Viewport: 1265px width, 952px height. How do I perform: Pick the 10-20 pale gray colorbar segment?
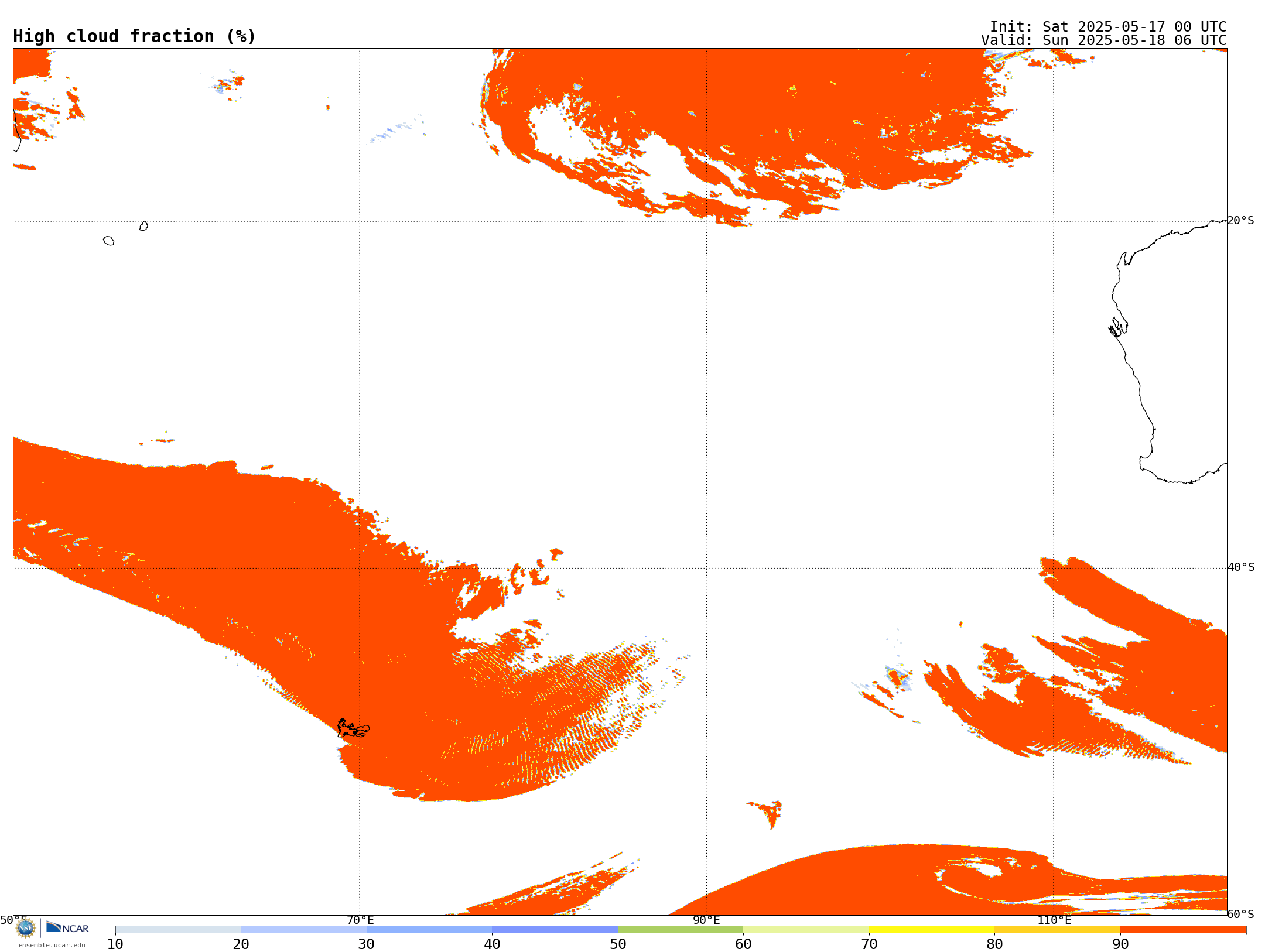178,930
